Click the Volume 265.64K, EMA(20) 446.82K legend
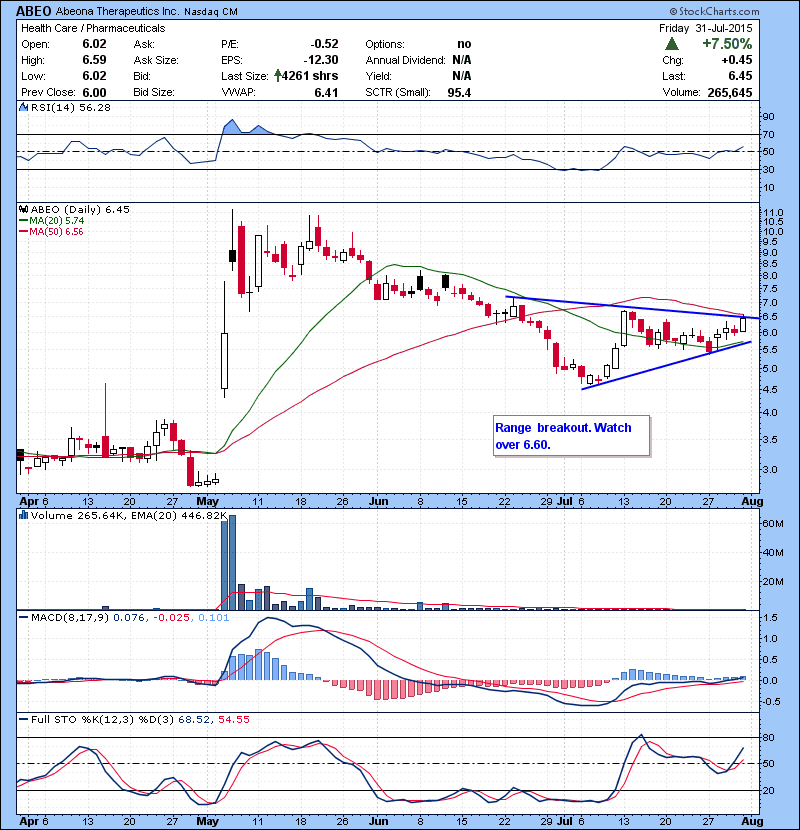 pyautogui.click(x=129, y=515)
